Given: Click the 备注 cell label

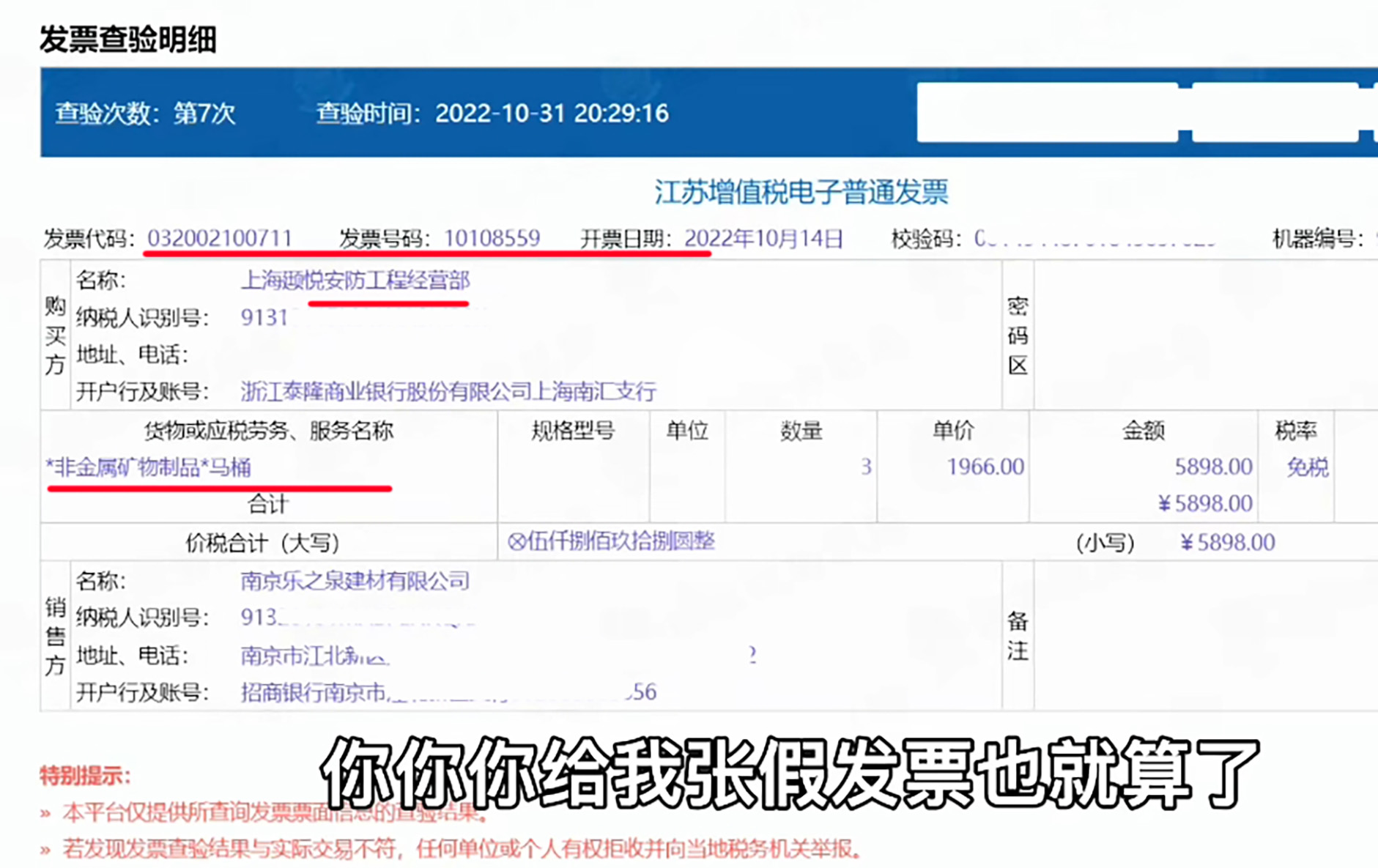Looking at the screenshot, I should click(x=1018, y=636).
